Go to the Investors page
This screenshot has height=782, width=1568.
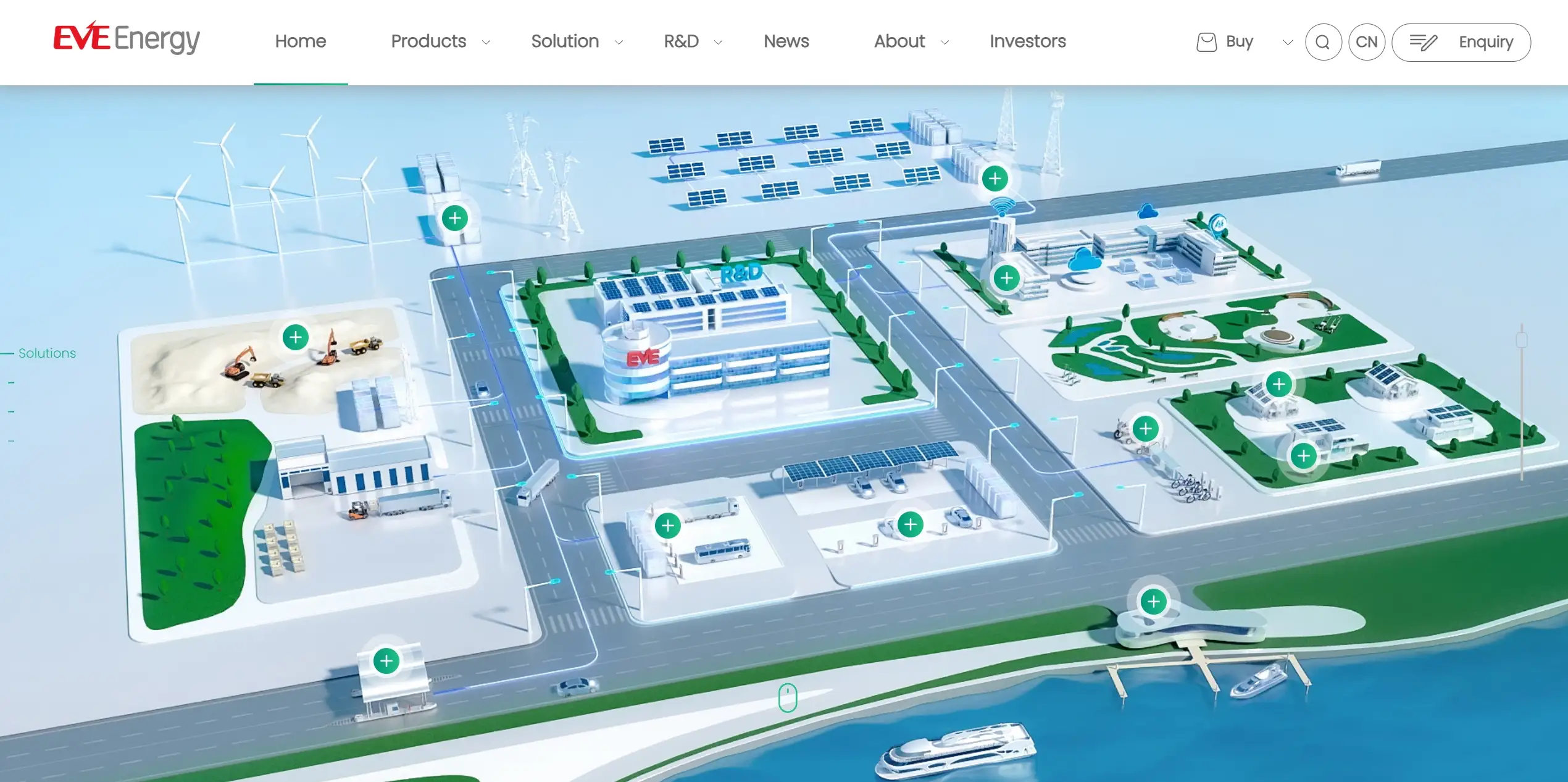[x=1027, y=41]
